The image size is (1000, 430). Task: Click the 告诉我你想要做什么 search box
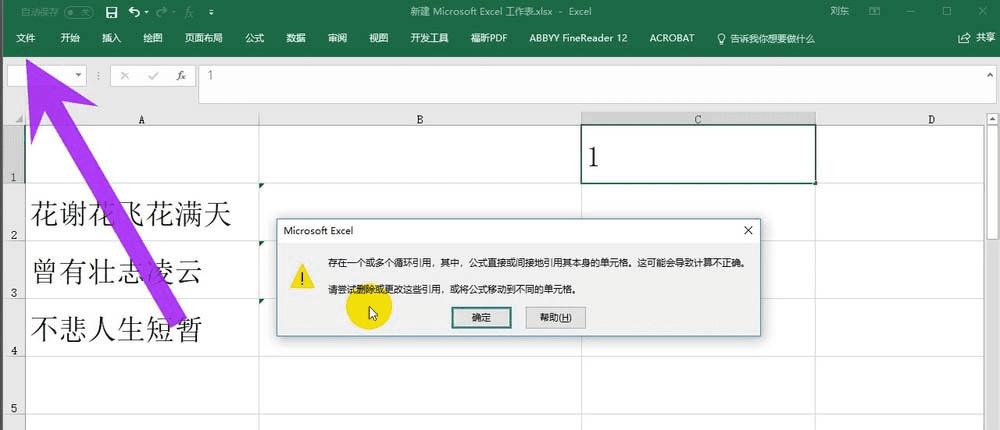click(x=772, y=39)
